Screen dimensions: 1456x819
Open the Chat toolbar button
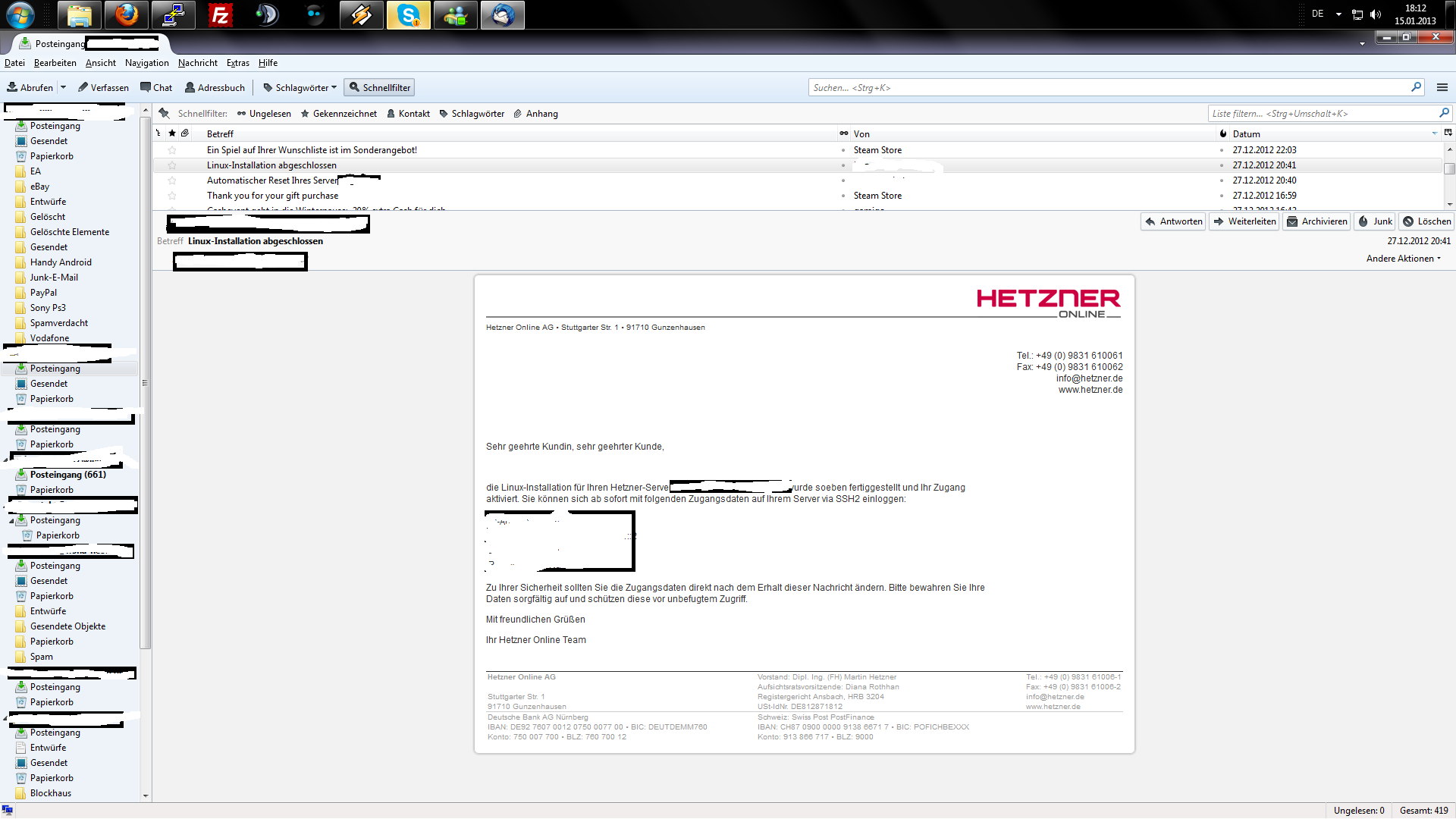[x=156, y=87]
